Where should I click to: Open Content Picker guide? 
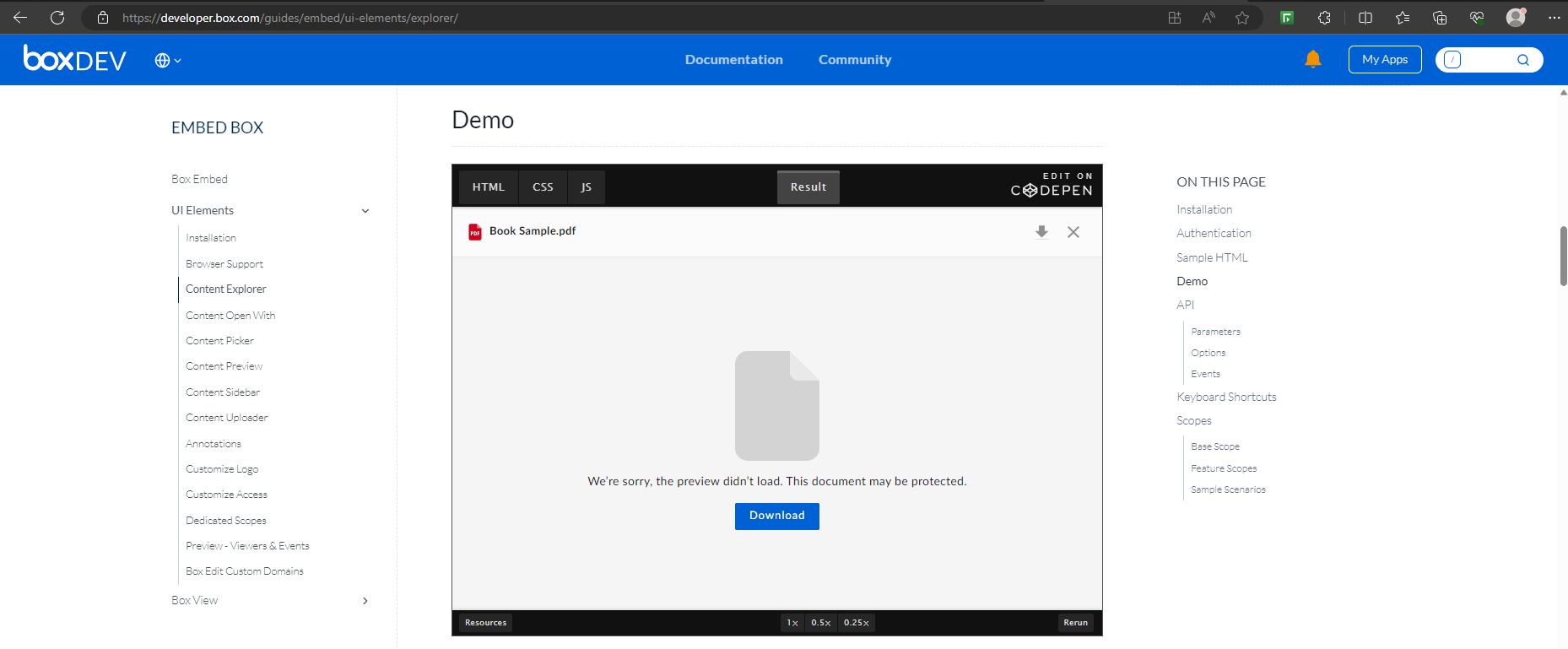tap(219, 341)
